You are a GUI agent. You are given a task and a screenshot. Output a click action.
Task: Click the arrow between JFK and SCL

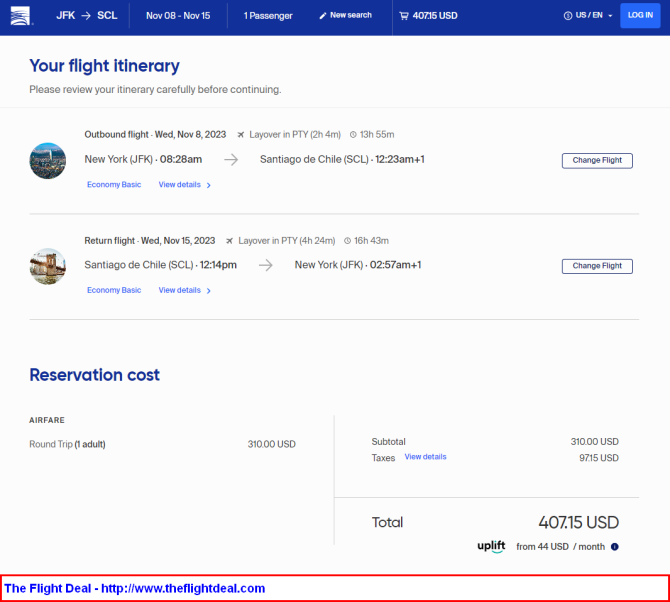(x=86, y=16)
